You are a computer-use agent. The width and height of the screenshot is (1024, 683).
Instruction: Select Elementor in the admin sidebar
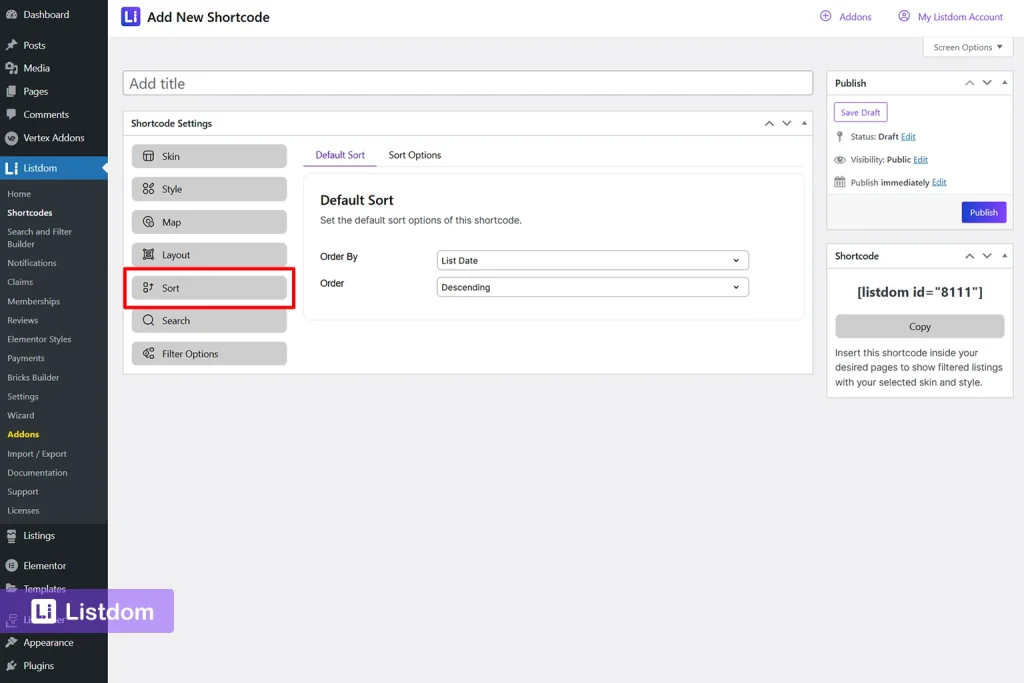(44, 565)
